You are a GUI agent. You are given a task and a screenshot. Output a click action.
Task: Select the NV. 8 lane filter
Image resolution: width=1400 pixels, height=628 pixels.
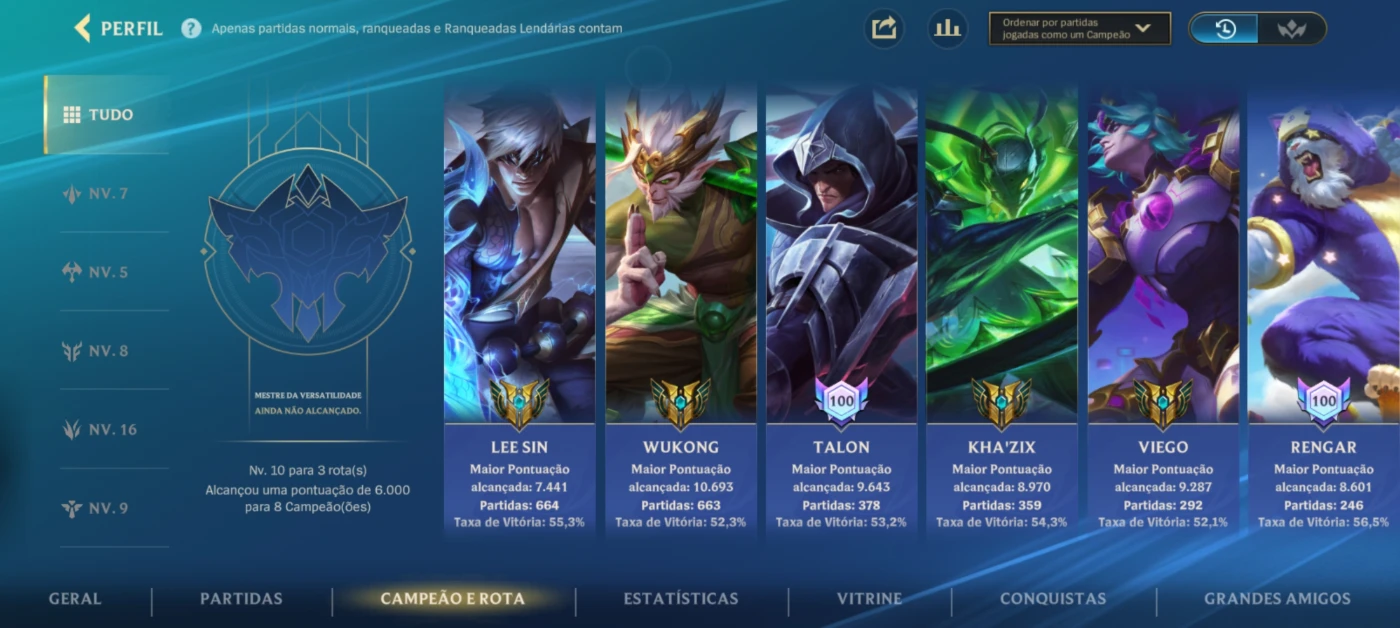point(106,351)
